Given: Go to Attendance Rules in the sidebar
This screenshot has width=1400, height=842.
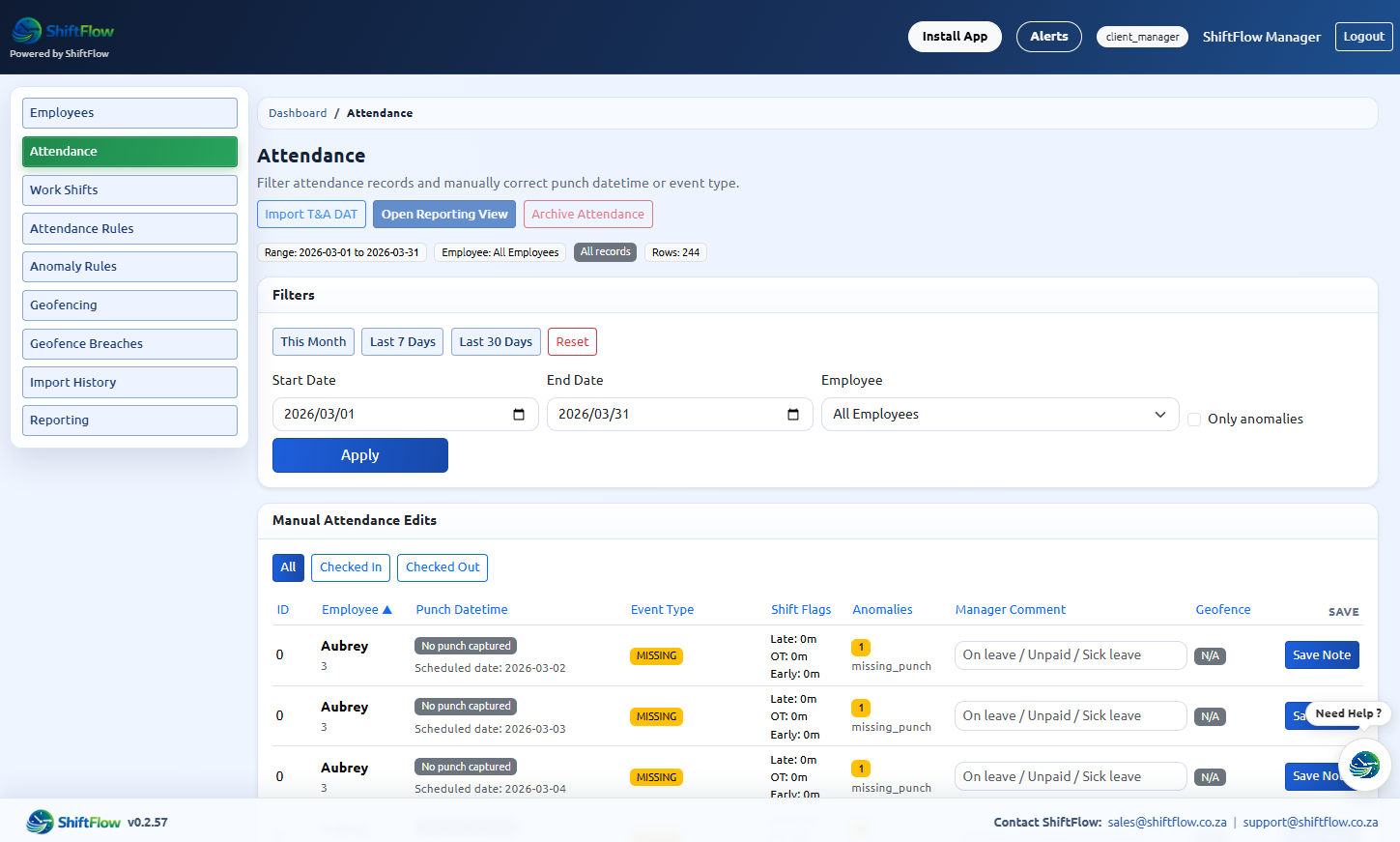Looking at the screenshot, I should 129,229.
